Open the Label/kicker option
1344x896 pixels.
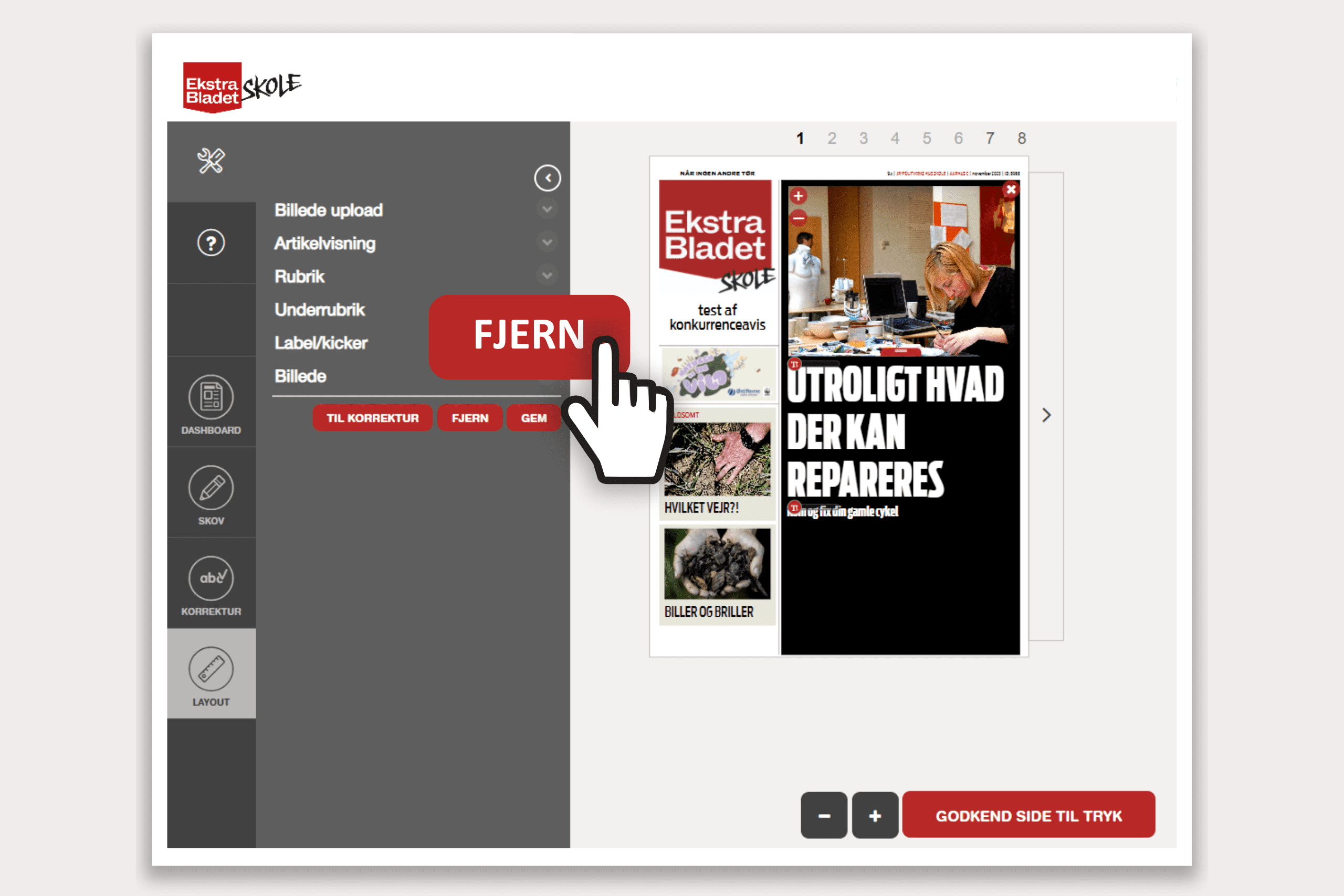[321, 343]
